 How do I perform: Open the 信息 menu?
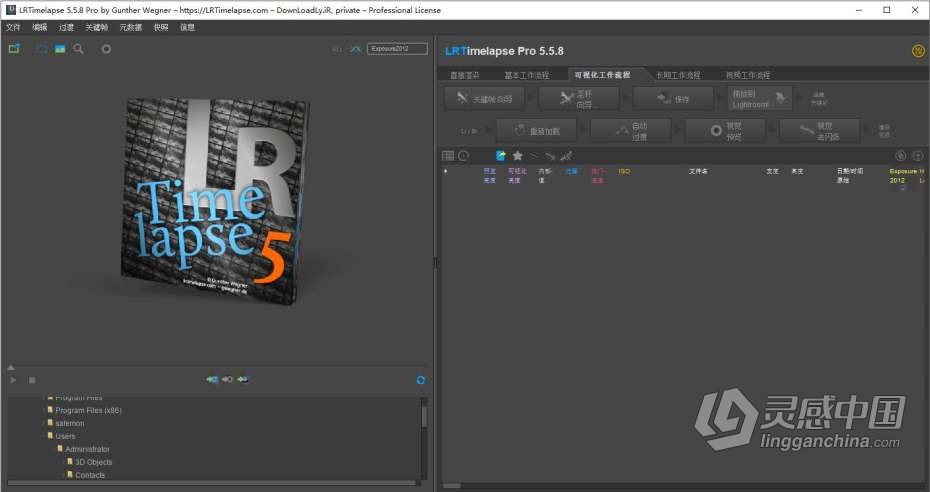tap(187, 27)
